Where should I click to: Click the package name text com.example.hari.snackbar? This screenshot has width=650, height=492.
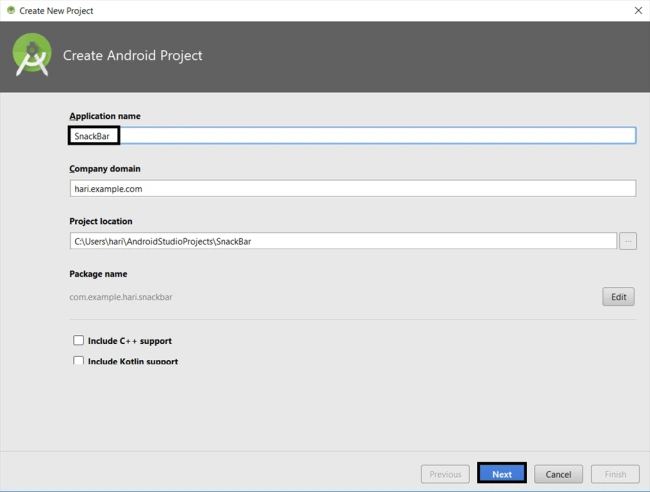point(121,297)
